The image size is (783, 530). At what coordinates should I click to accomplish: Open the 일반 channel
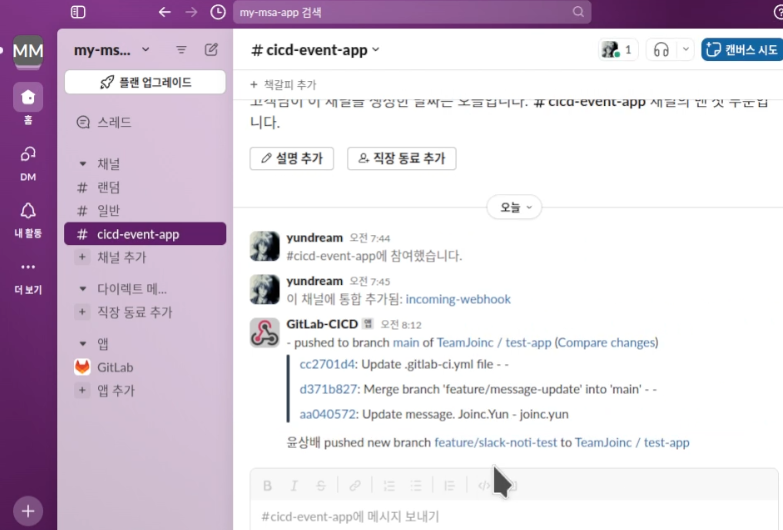145,210
